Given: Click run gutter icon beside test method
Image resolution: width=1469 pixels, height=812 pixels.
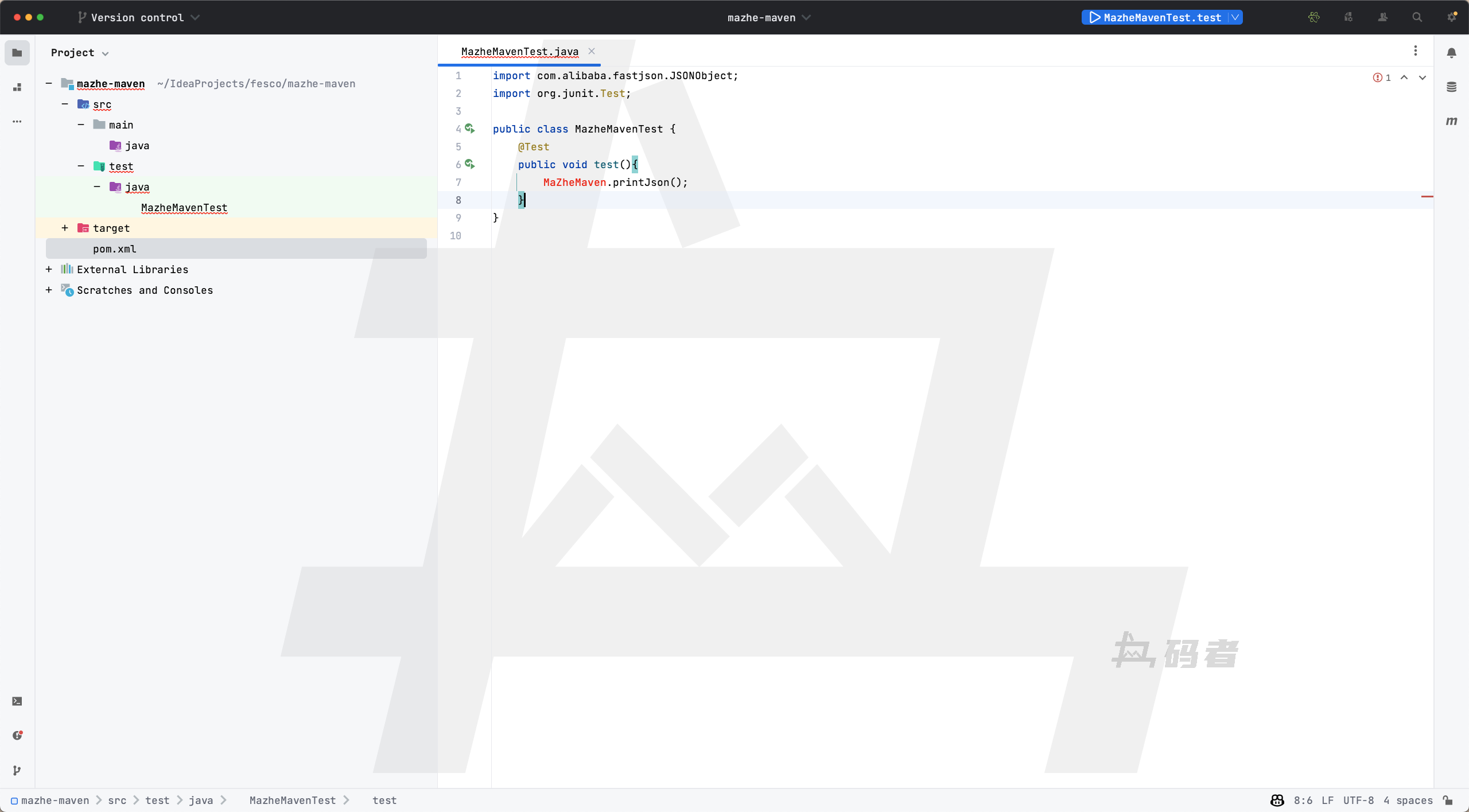Looking at the screenshot, I should 470,164.
